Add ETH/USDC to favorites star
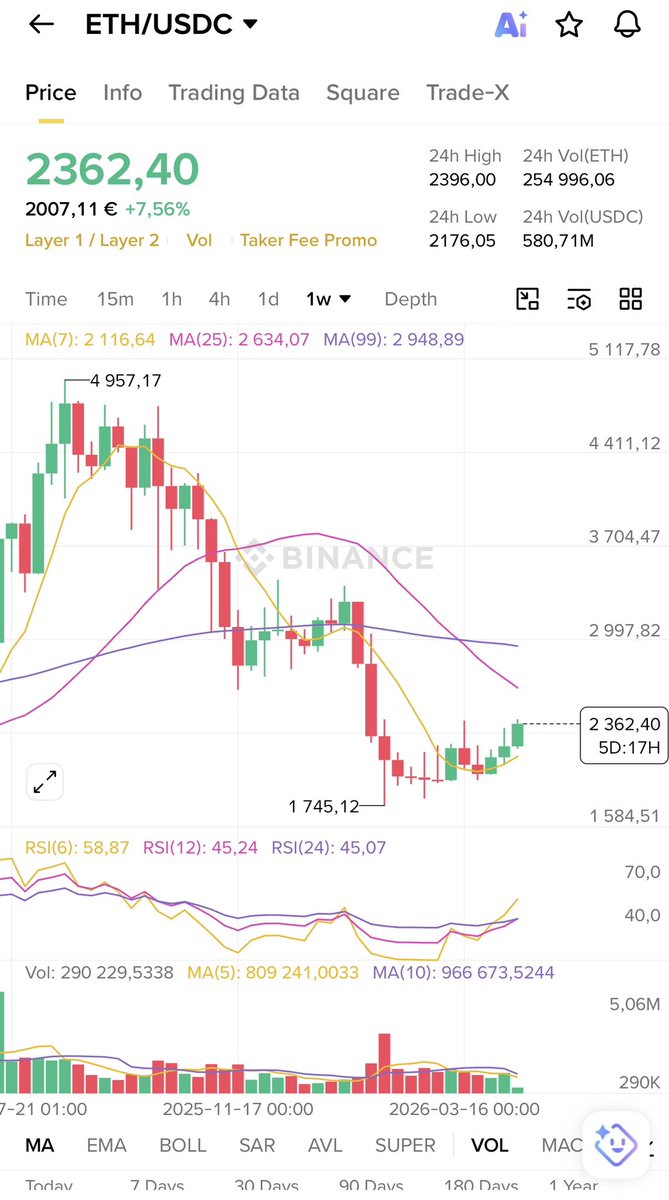The height and width of the screenshot is (1200, 669). click(x=569, y=25)
